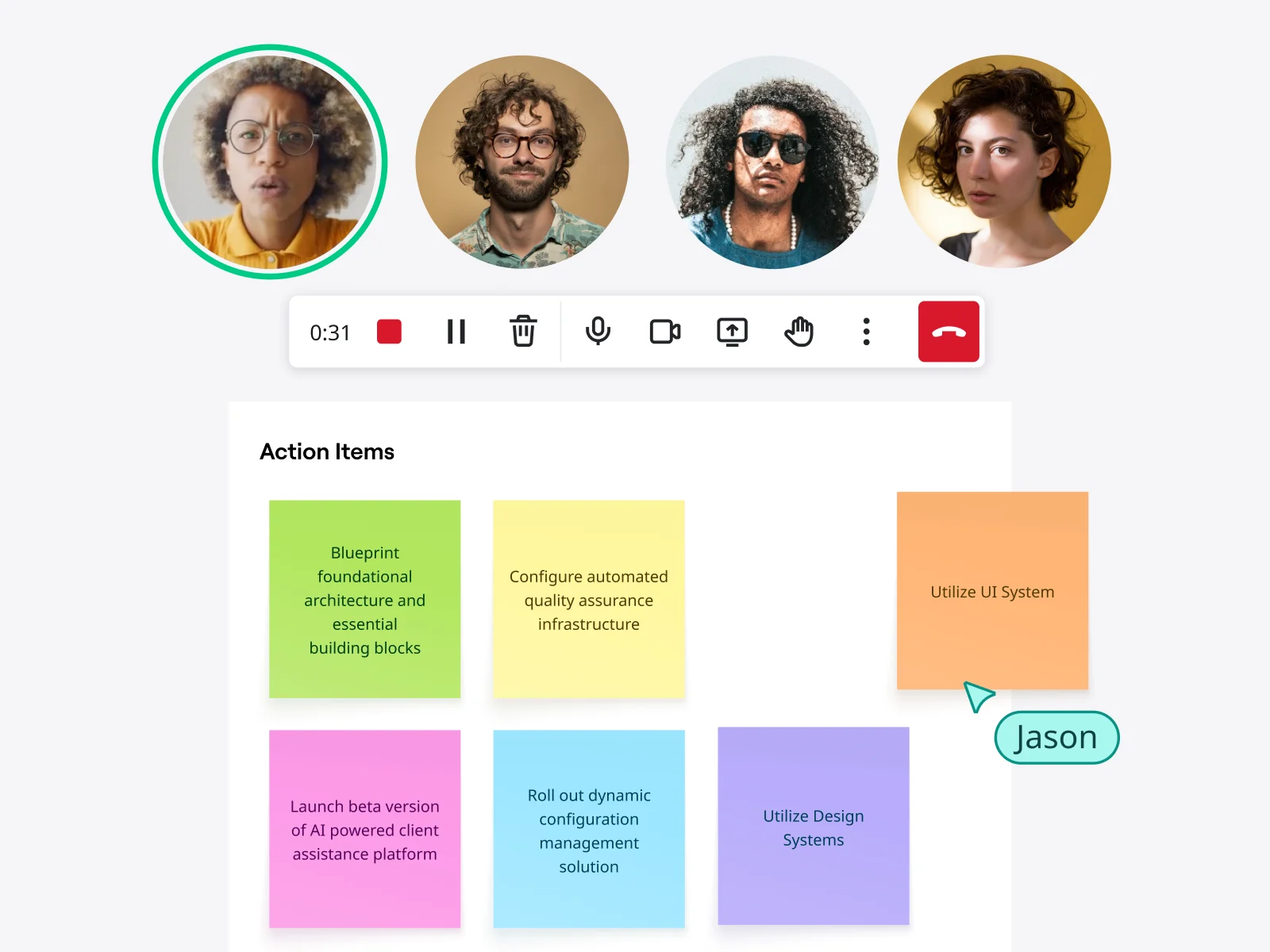Stop the recording with the red square
The height and width of the screenshot is (952, 1270).
tap(388, 332)
